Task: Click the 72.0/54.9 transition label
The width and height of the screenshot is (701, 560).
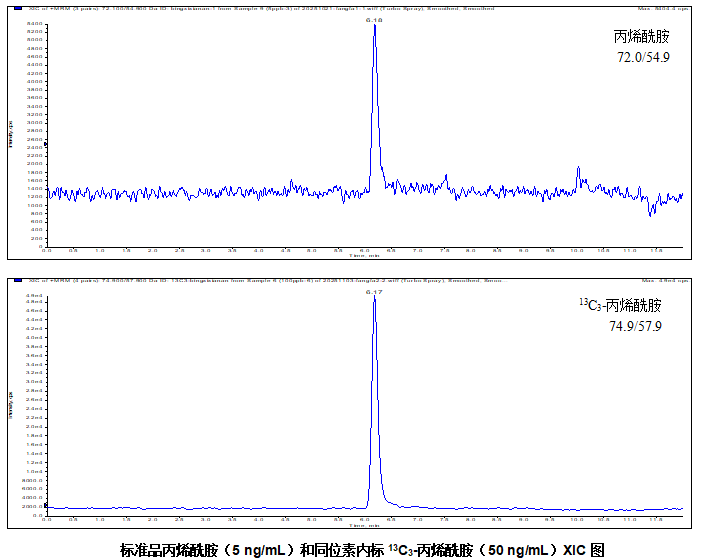Action: [x=643, y=58]
